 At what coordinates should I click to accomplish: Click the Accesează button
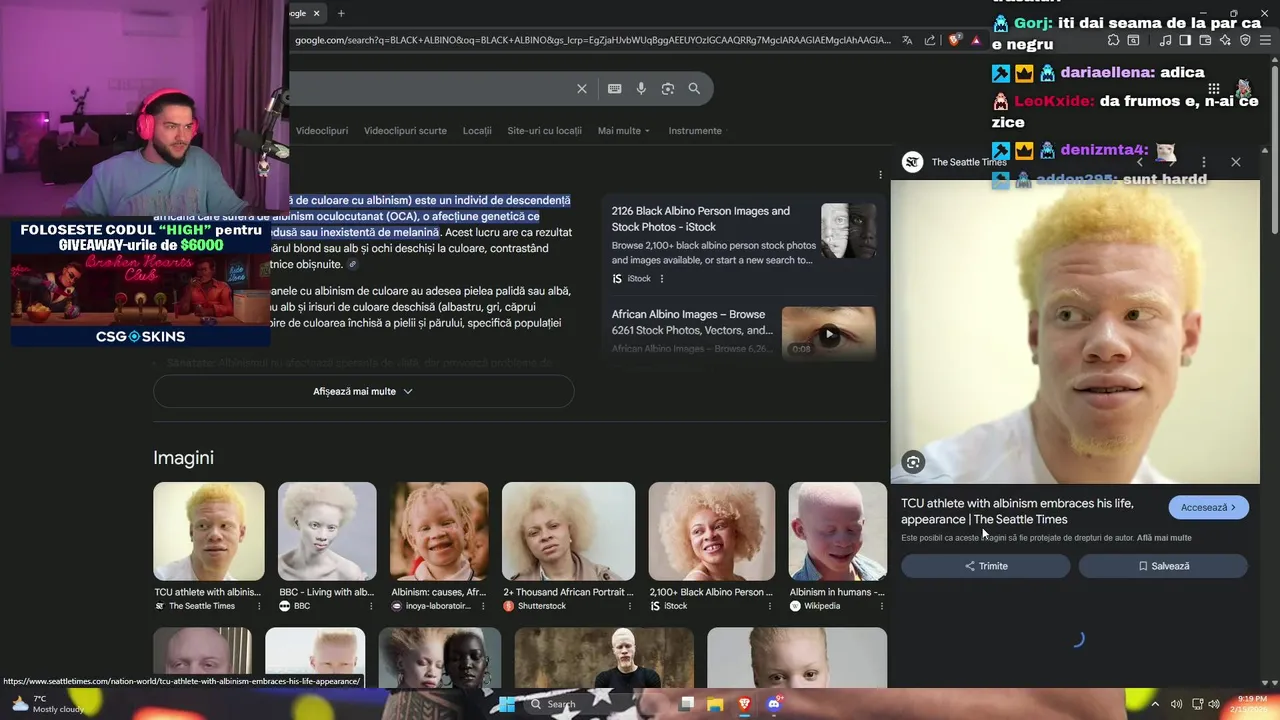tap(1208, 507)
